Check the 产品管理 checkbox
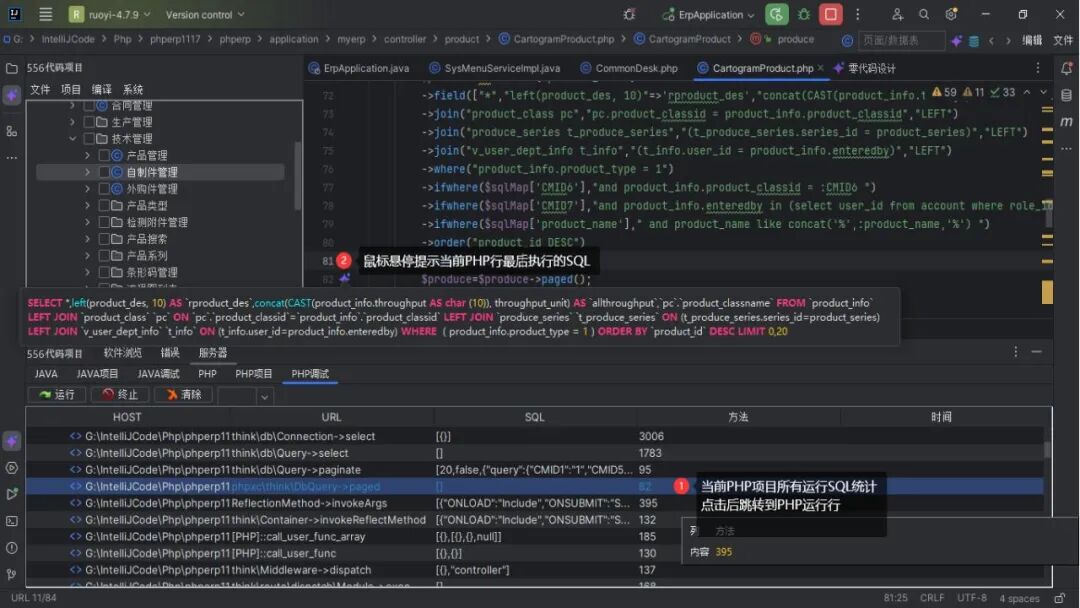The width and height of the screenshot is (1080, 608). pyautogui.click(x=104, y=156)
